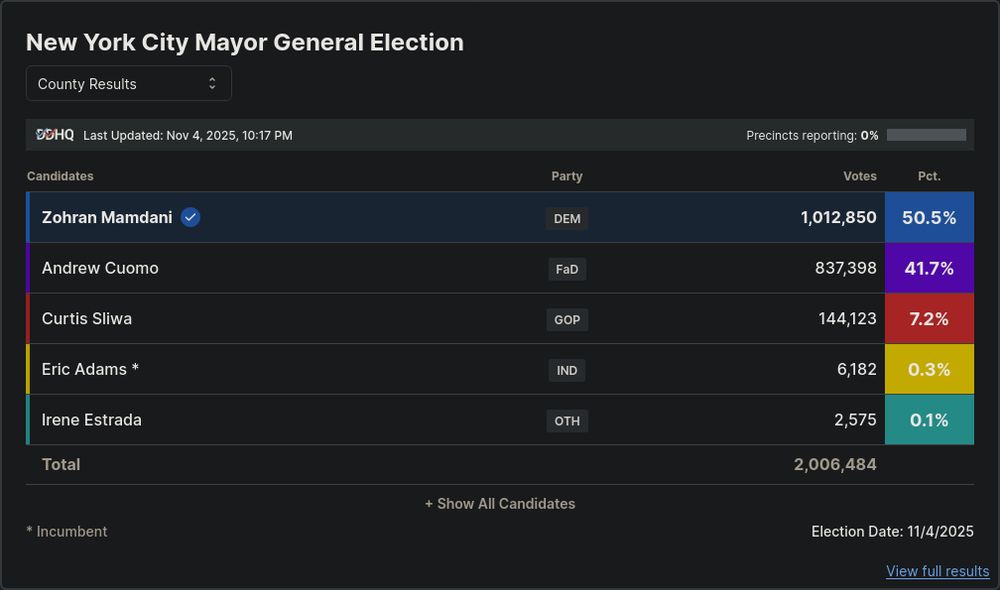Screen dimensions: 1000x590
Task: Click the winner checkmark beside Zohran Mamdani
Action: click(x=190, y=216)
